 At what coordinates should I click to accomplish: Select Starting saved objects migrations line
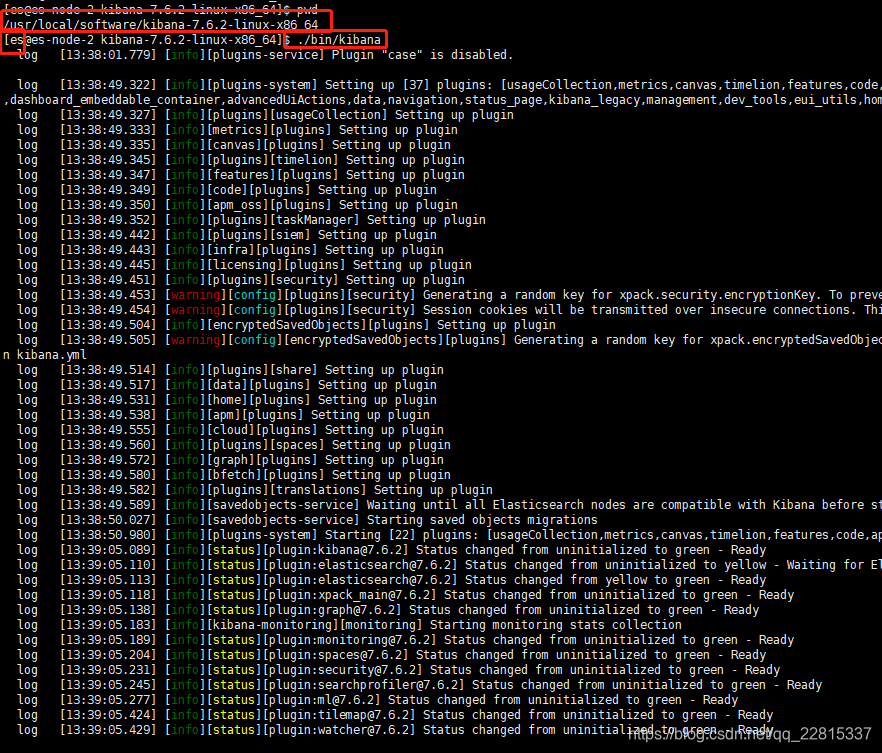[307, 520]
